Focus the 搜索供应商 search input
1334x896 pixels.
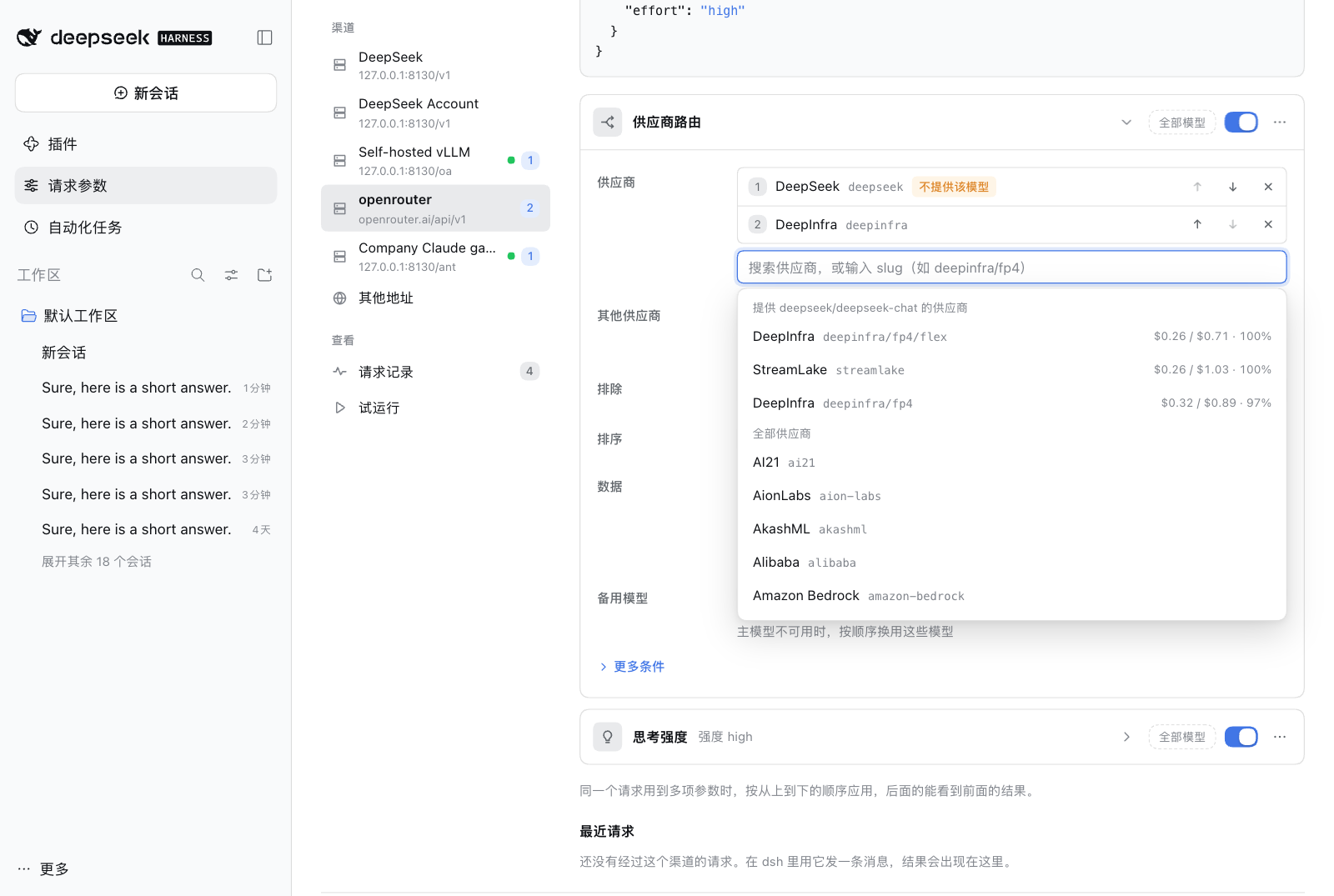[x=1012, y=268]
